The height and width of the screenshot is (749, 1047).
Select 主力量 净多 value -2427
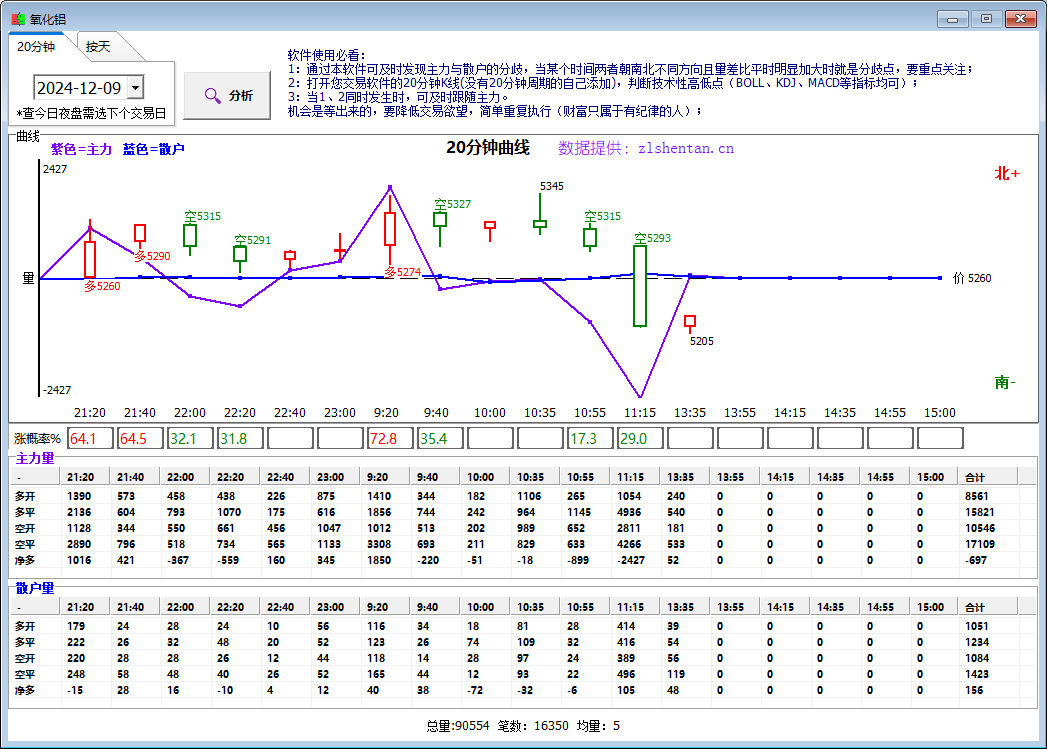[x=631, y=560]
